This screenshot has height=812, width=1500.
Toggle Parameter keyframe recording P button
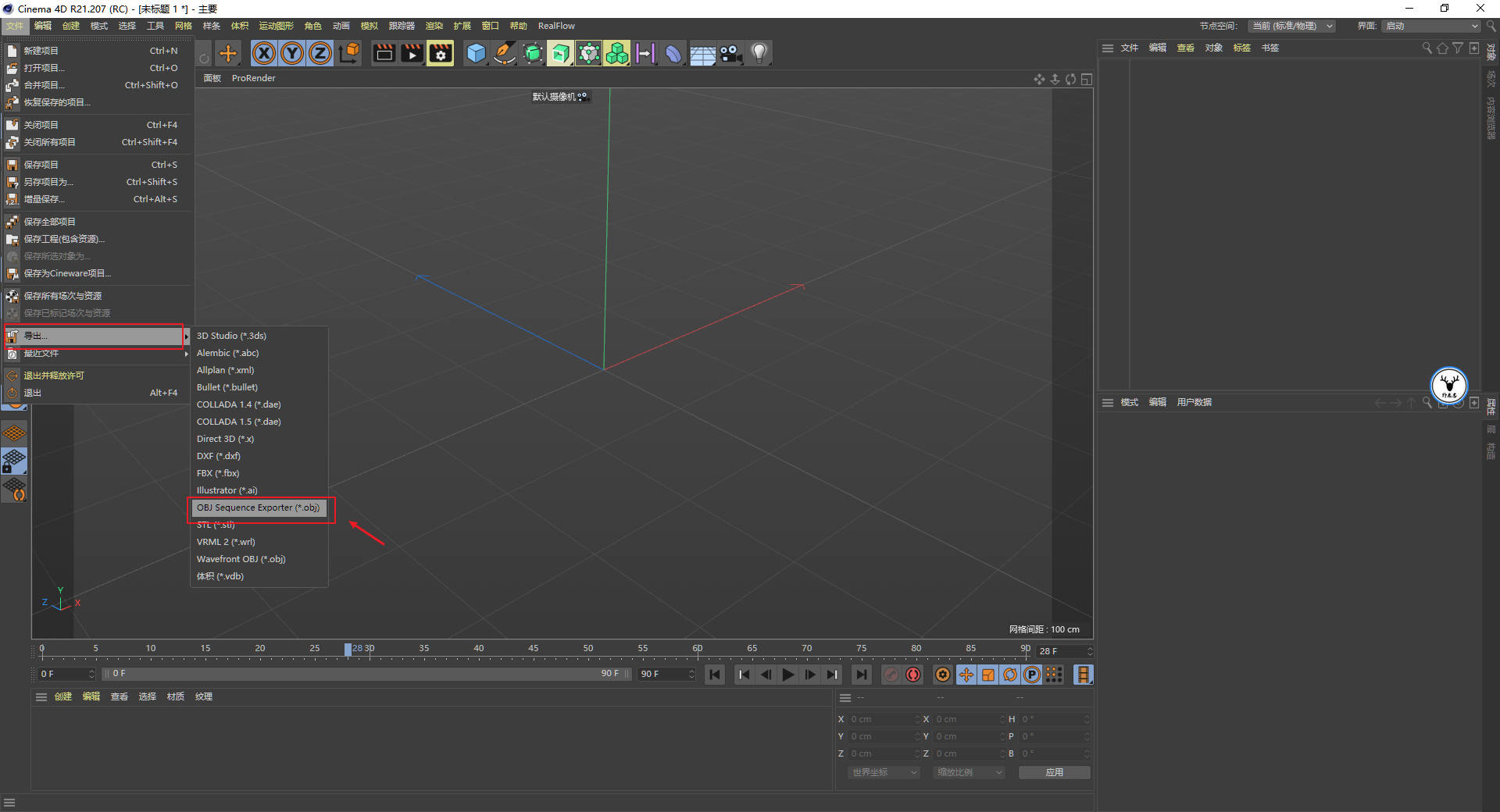[1032, 675]
